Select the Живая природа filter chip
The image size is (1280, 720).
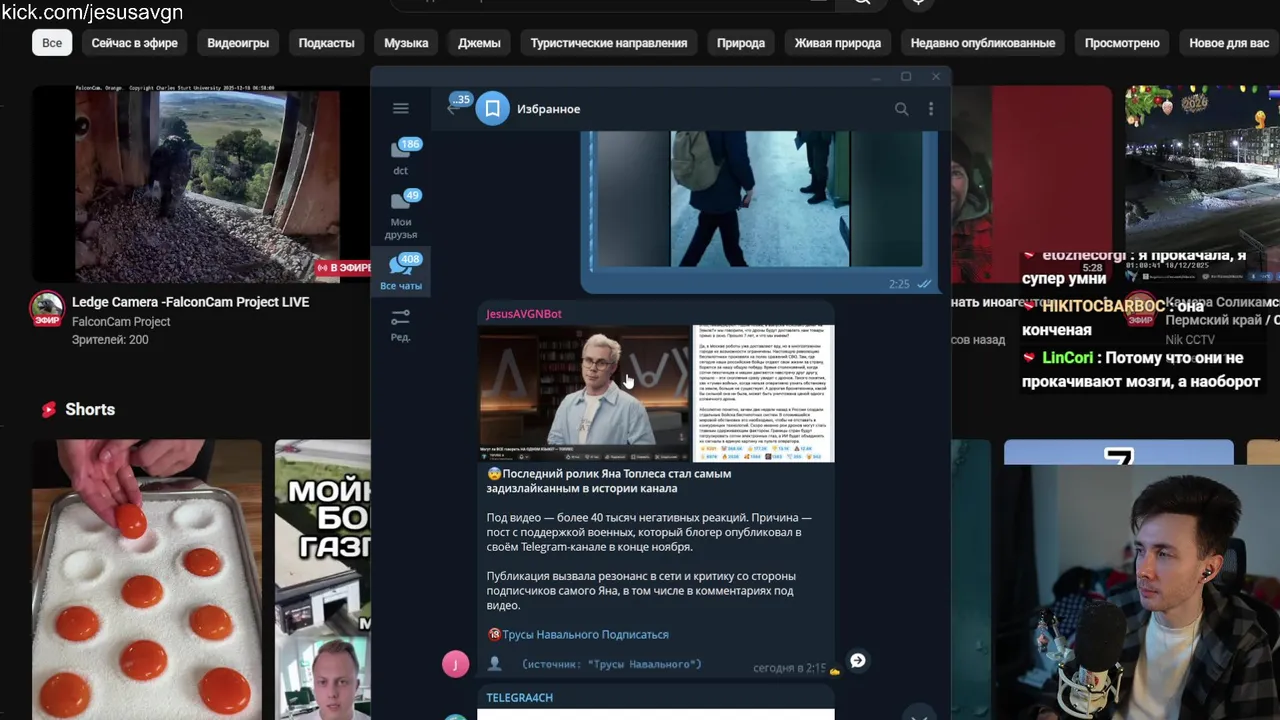coord(838,43)
